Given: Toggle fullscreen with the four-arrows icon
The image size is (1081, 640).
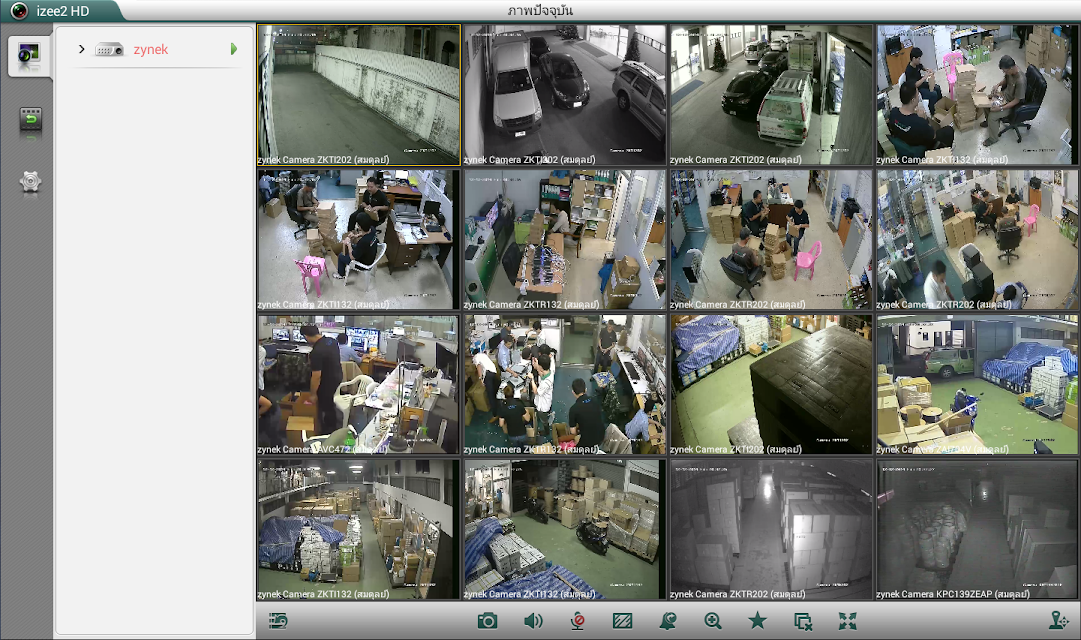Looking at the screenshot, I should click(x=847, y=621).
